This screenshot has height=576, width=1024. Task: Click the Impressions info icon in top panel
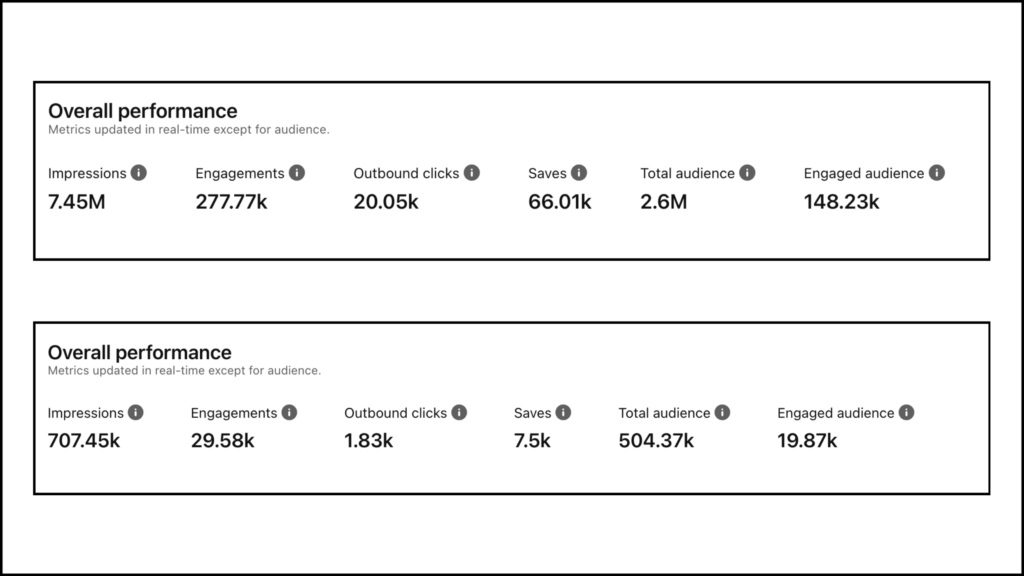coord(139,172)
